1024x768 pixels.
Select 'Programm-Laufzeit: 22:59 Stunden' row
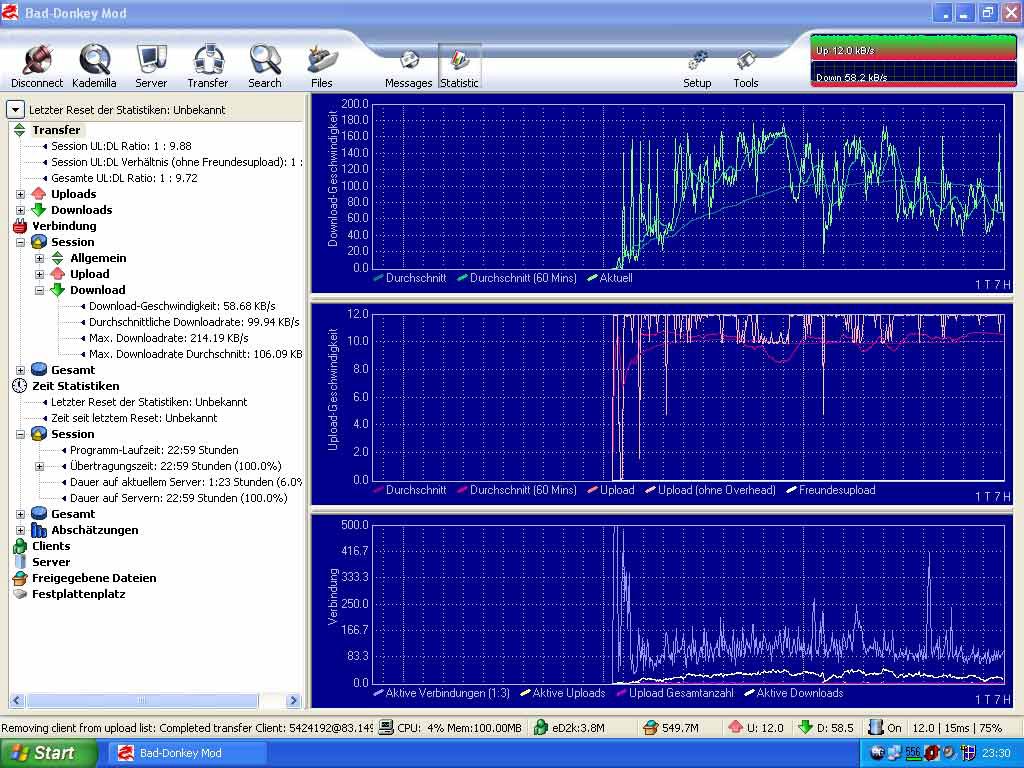154,450
